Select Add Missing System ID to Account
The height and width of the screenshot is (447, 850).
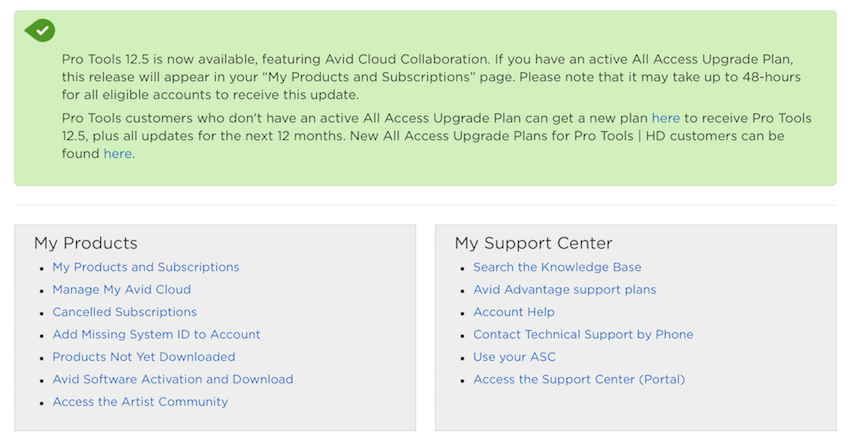(x=156, y=334)
